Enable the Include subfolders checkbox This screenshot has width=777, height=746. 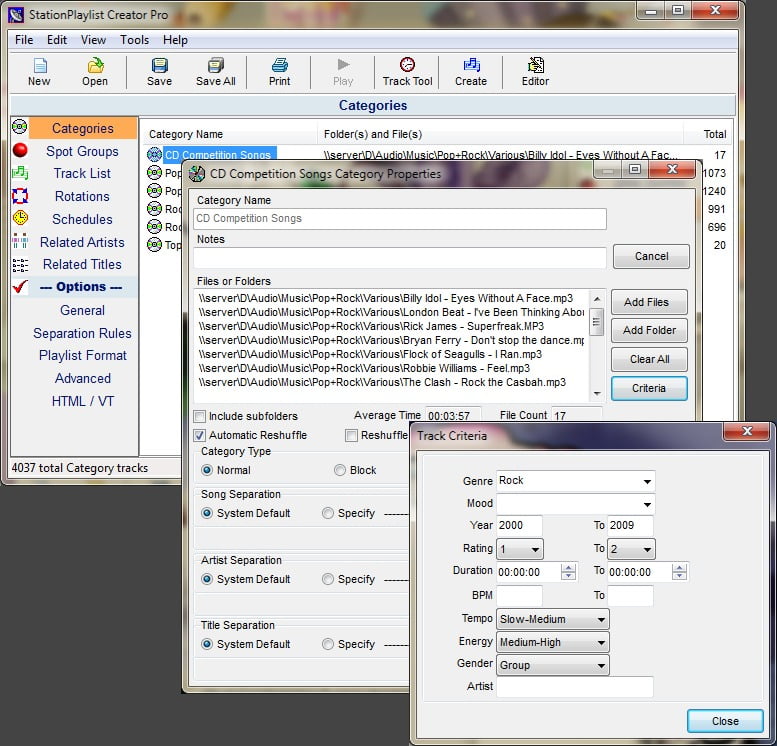point(200,416)
